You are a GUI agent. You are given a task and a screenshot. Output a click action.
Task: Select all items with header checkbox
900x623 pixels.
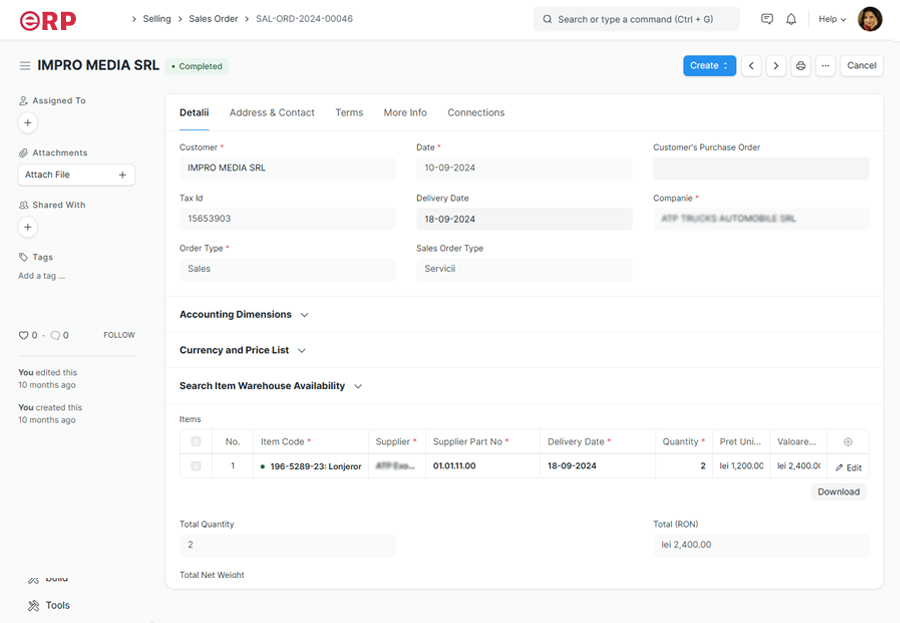[196, 442]
